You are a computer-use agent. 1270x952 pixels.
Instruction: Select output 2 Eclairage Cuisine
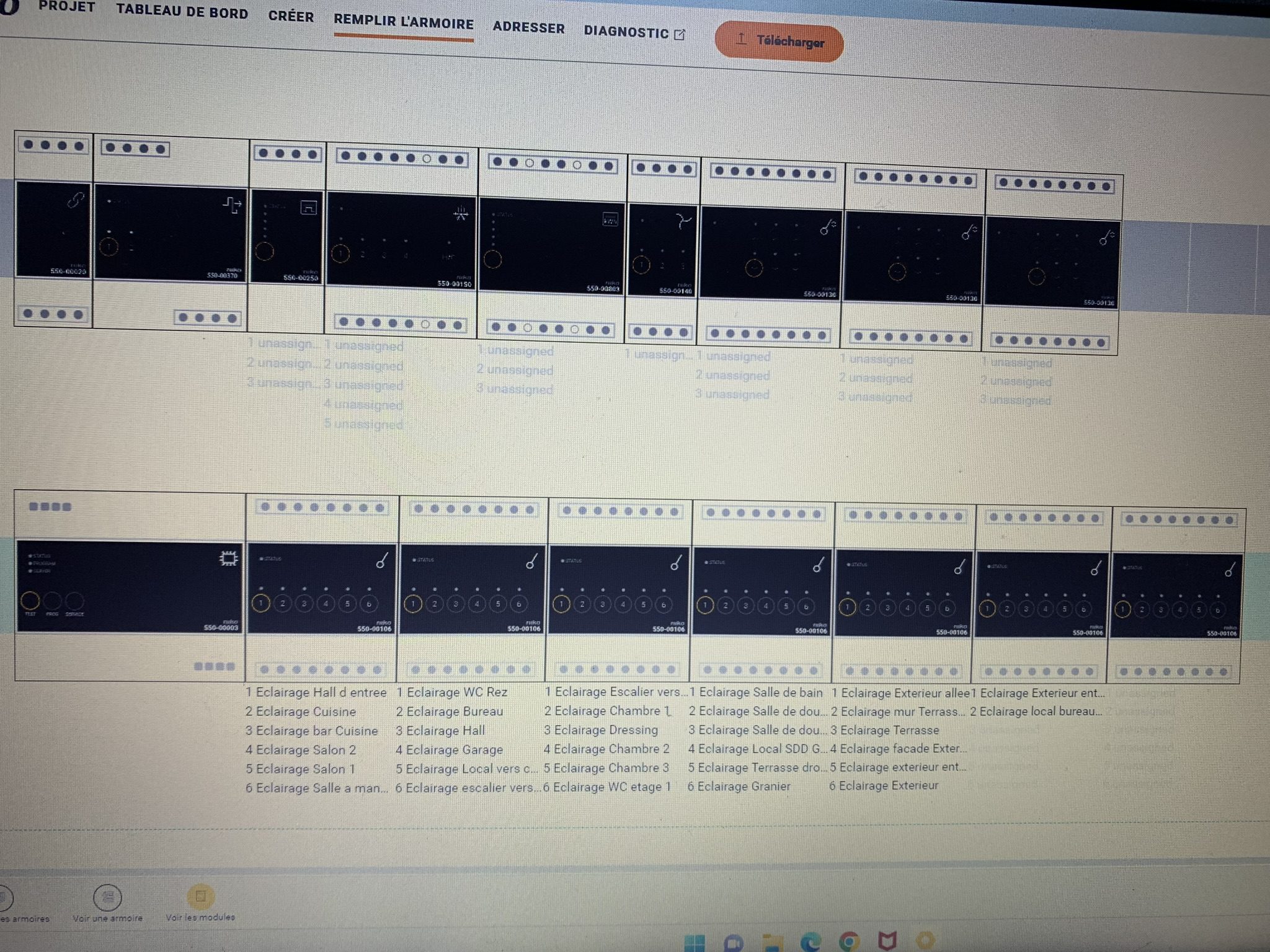point(301,712)
